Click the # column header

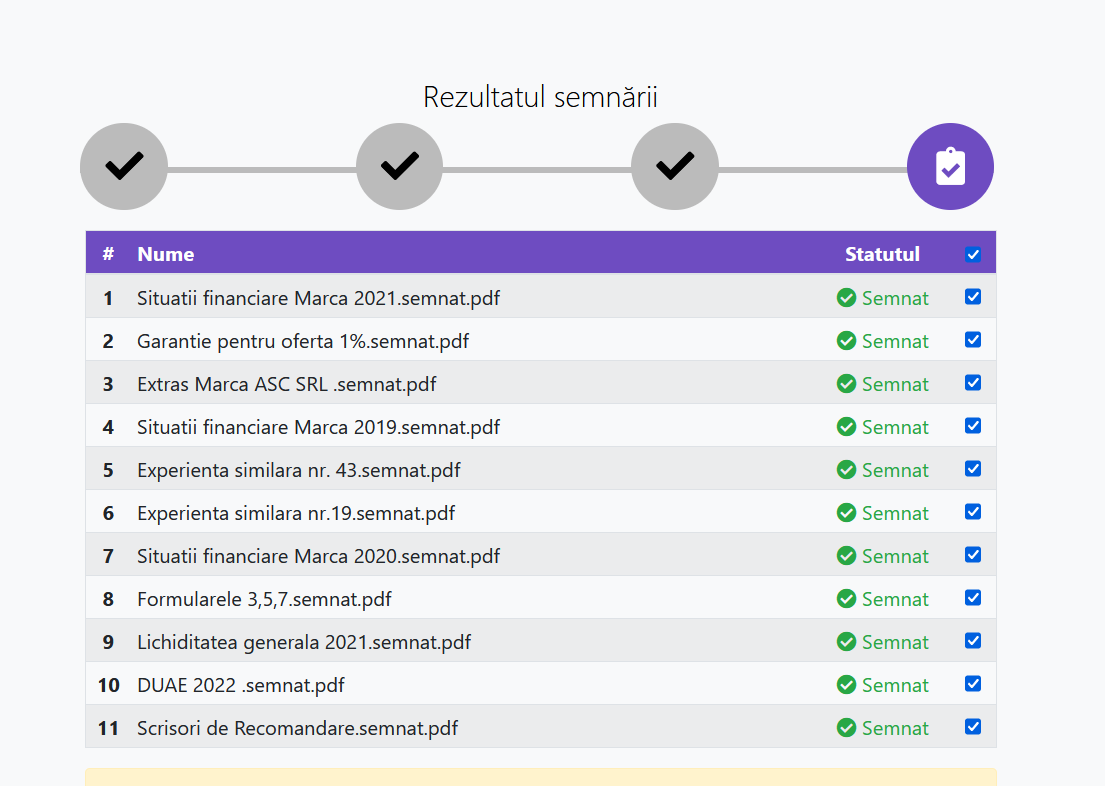coord(108,254)
